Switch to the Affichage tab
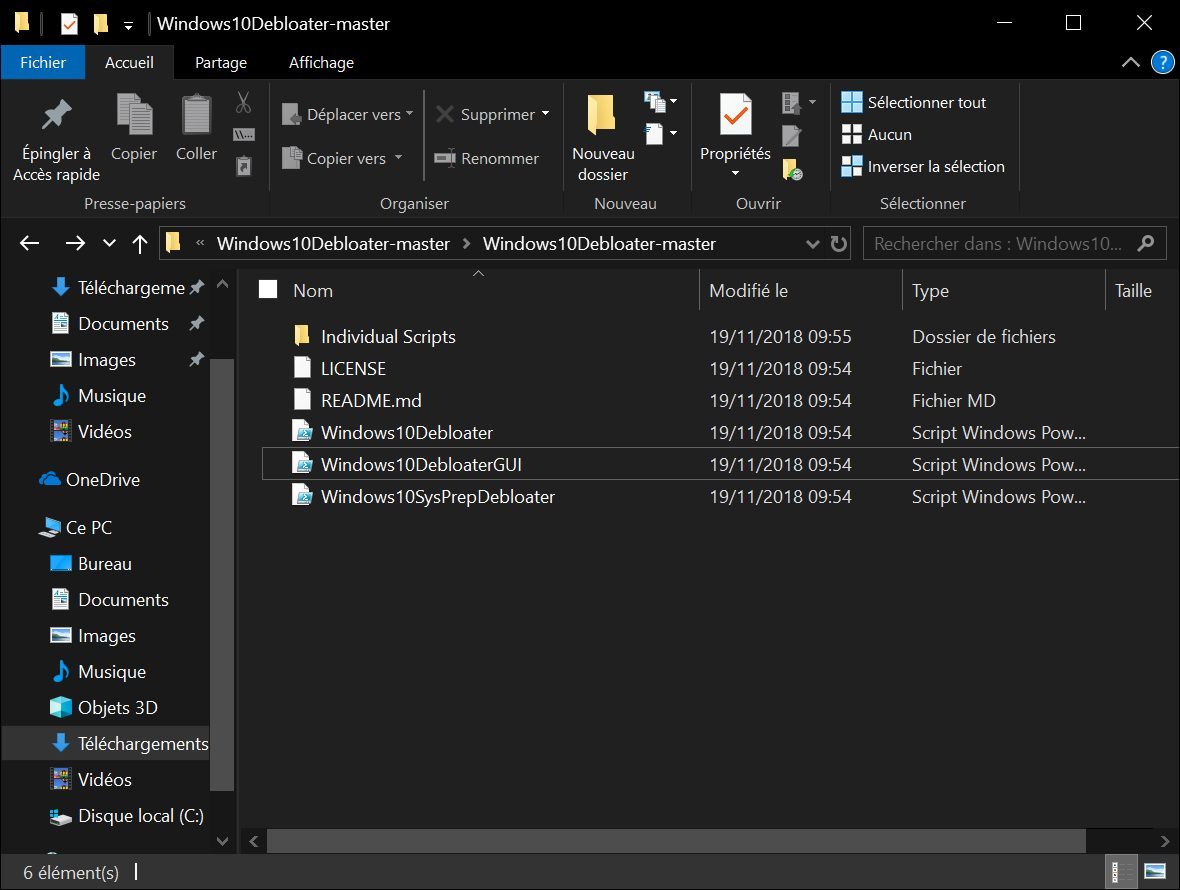This screenshot has height=890, width=1180. coord(321,62)
